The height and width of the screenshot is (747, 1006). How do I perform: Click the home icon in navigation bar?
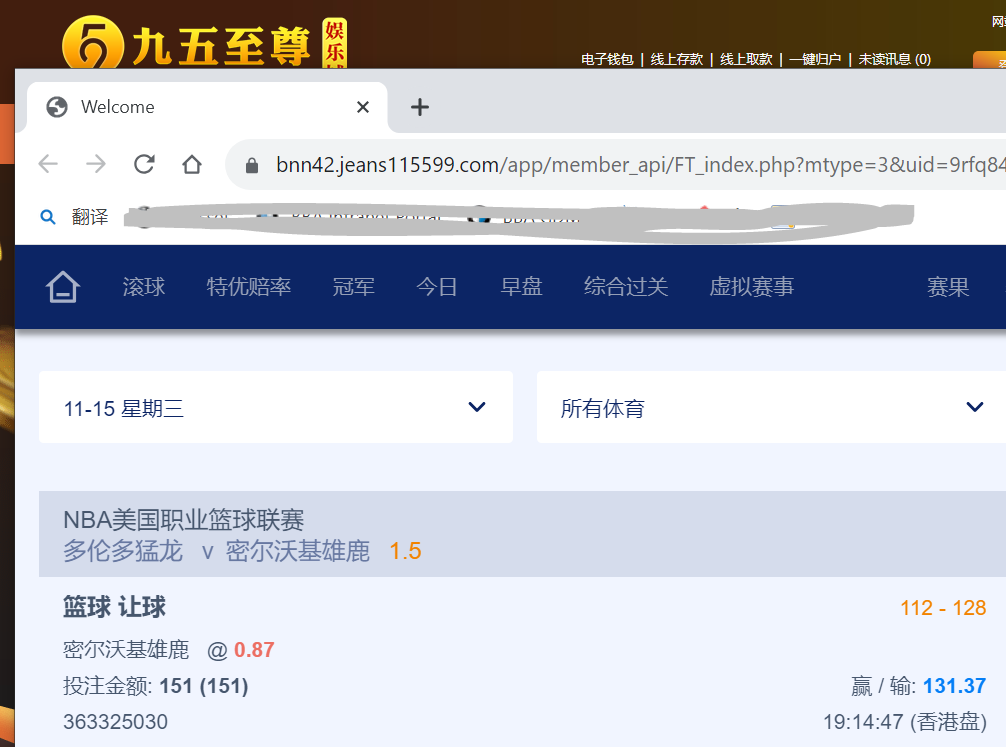(62, 288)
